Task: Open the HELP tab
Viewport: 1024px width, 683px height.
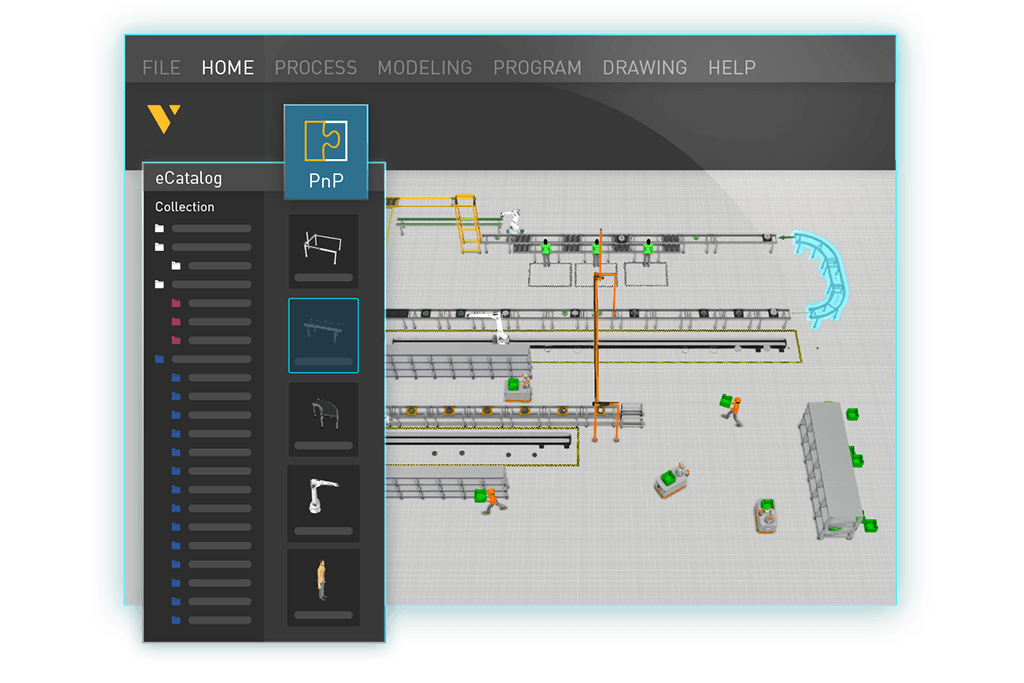Action: 731,68
